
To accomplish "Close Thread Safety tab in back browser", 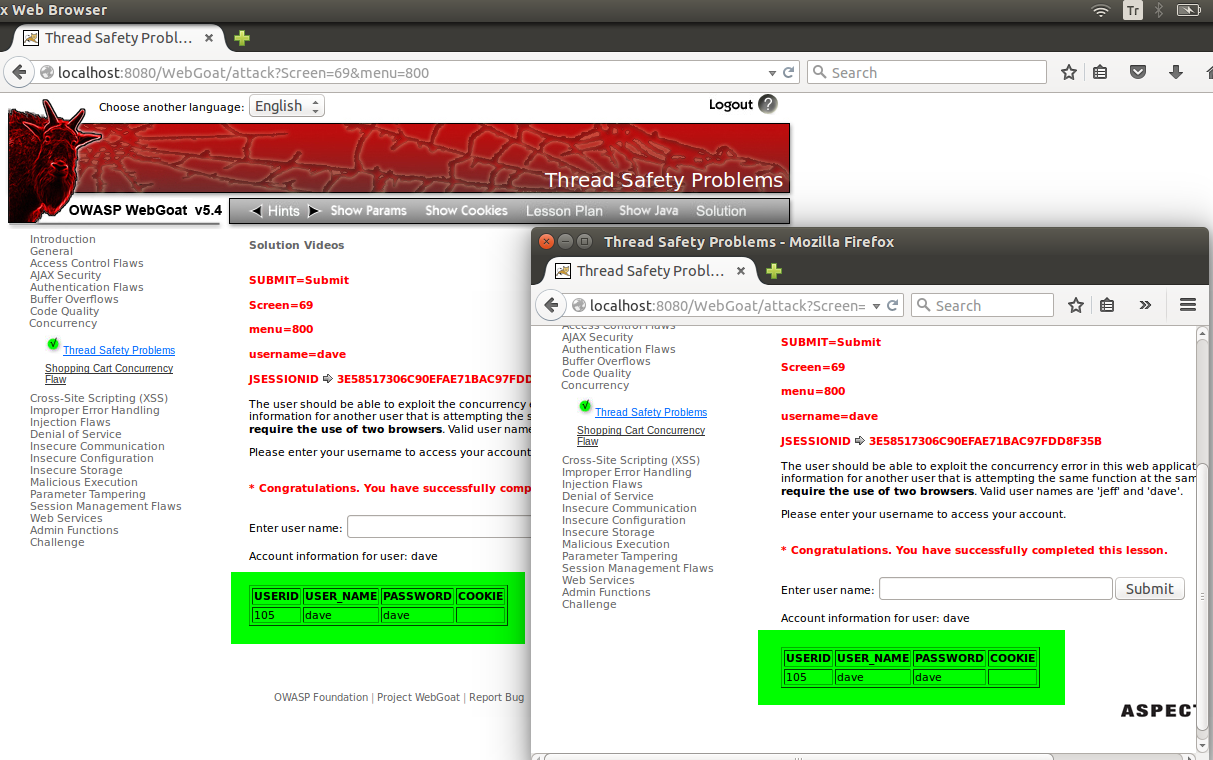I will (209, 38).
